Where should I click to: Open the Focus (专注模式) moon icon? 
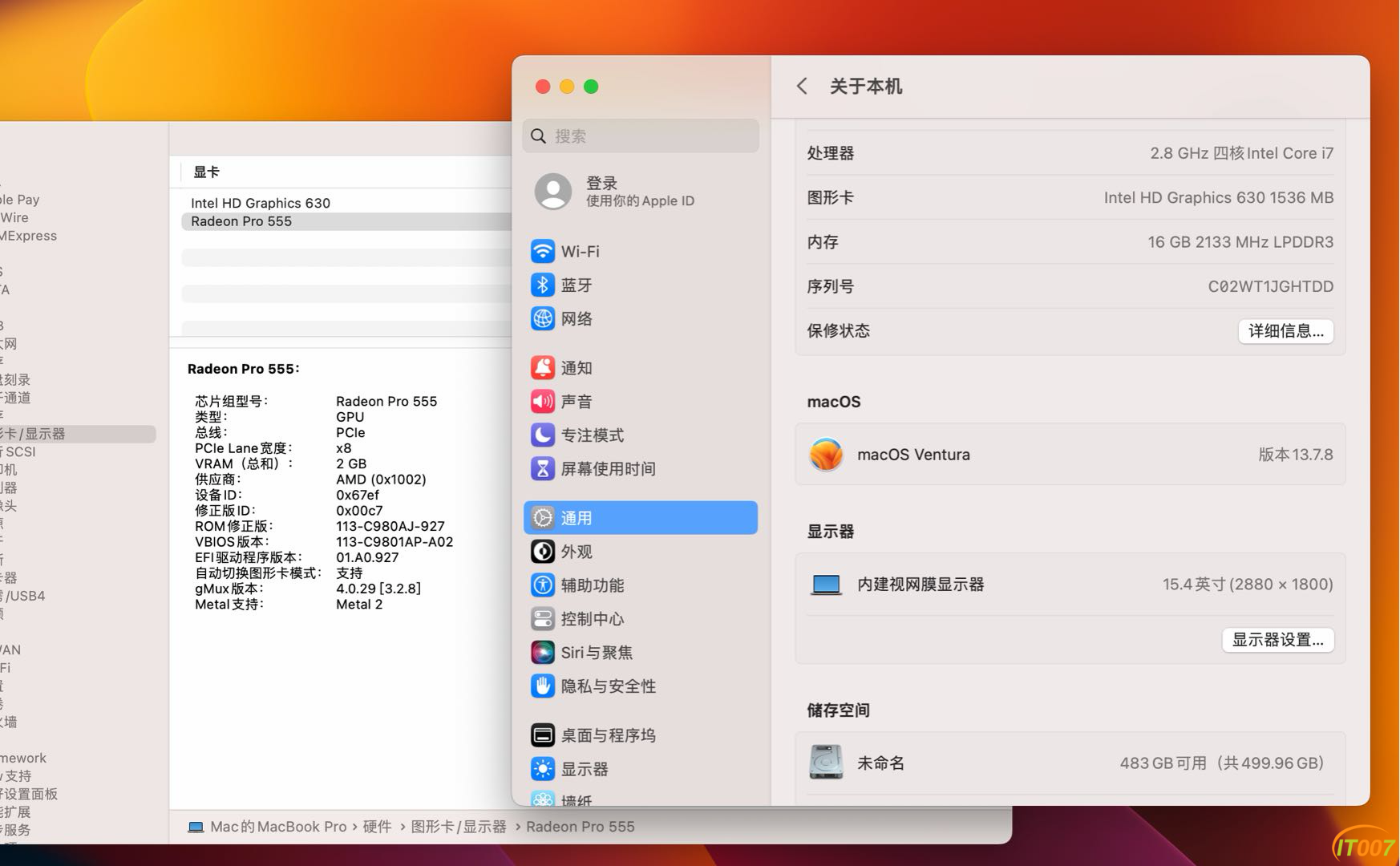coord(543,435)
